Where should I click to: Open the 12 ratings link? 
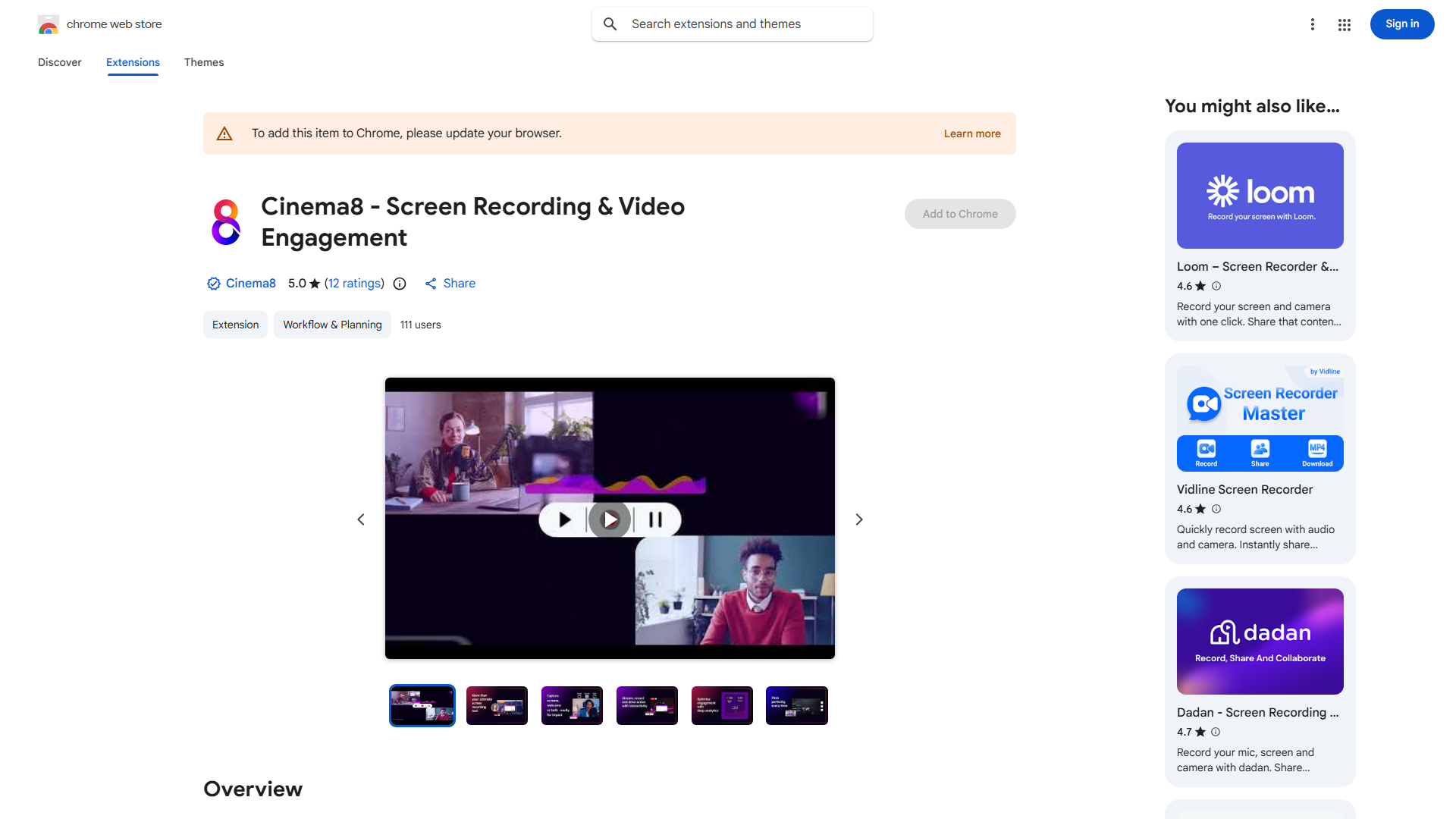click(x=355, y=284)
